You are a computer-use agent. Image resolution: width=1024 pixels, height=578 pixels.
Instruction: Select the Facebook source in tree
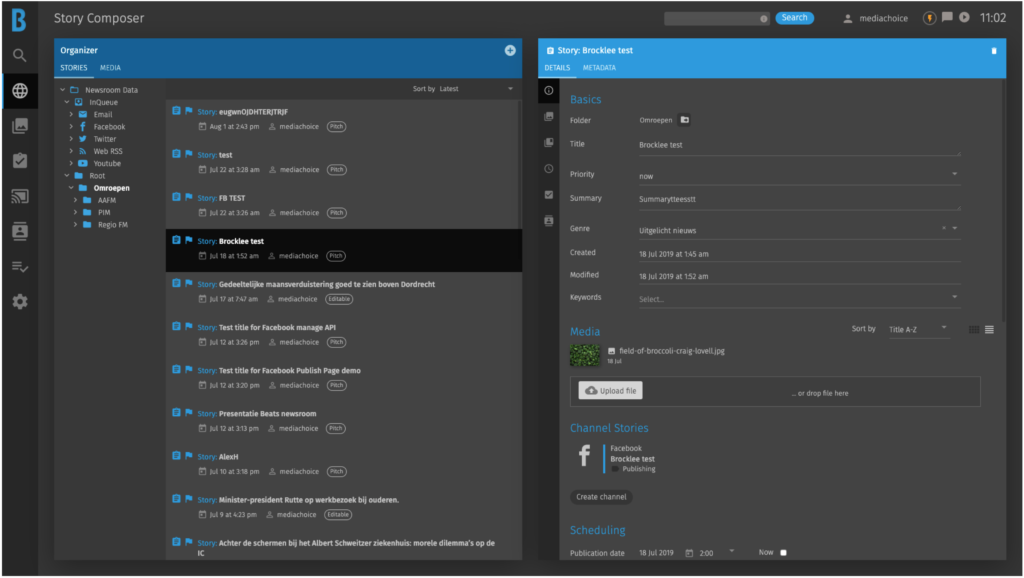(x=109, y=127)
